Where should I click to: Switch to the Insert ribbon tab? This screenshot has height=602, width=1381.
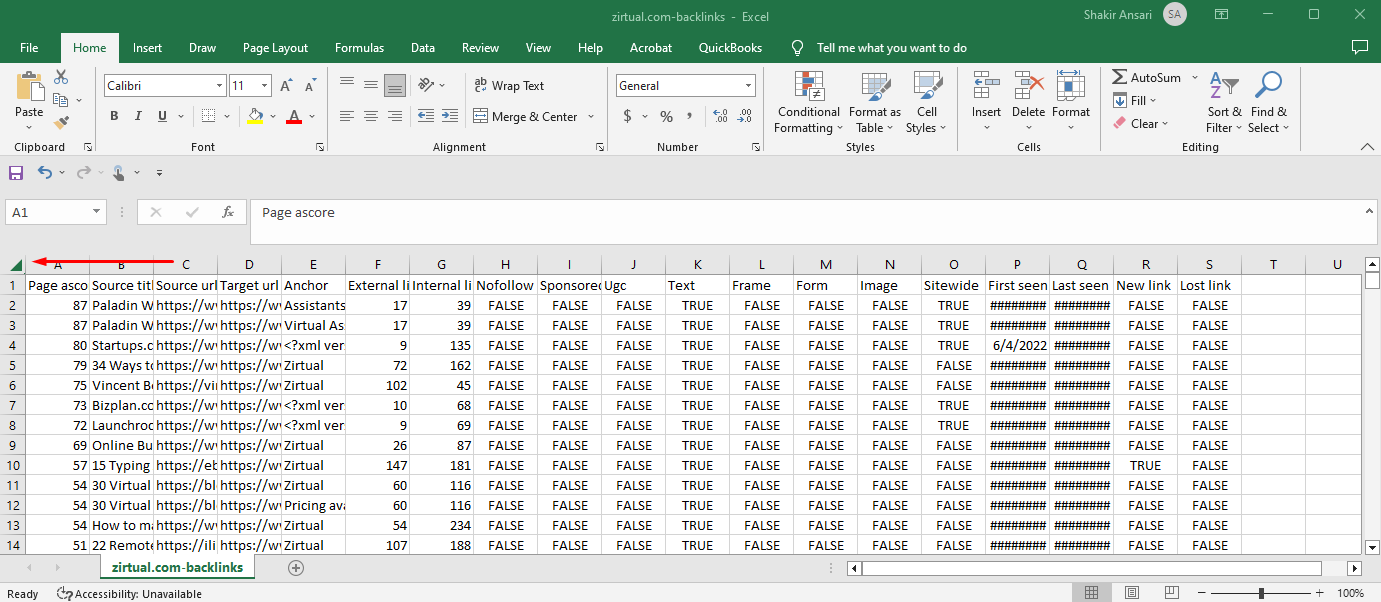147,47
